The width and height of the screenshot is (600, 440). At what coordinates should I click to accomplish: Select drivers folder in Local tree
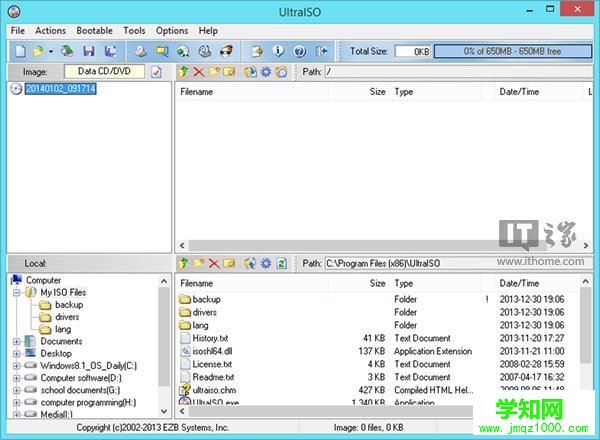click(x=67, y=317)
